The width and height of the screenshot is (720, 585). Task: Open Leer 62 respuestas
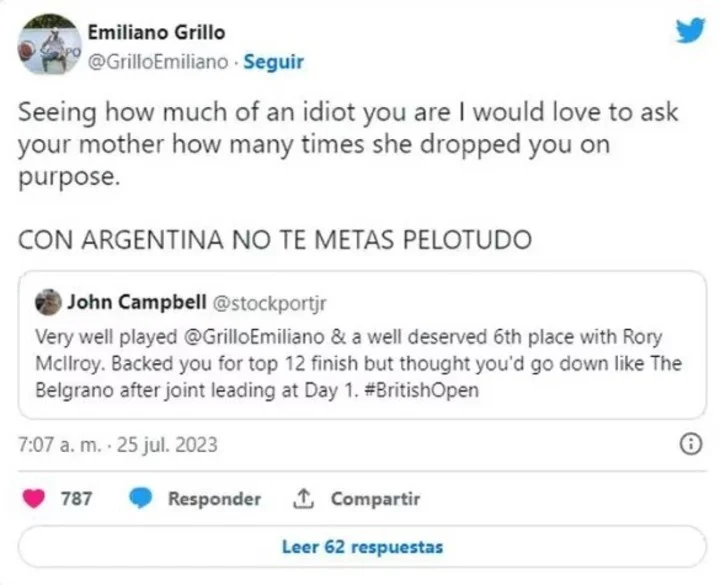[362, 547]
